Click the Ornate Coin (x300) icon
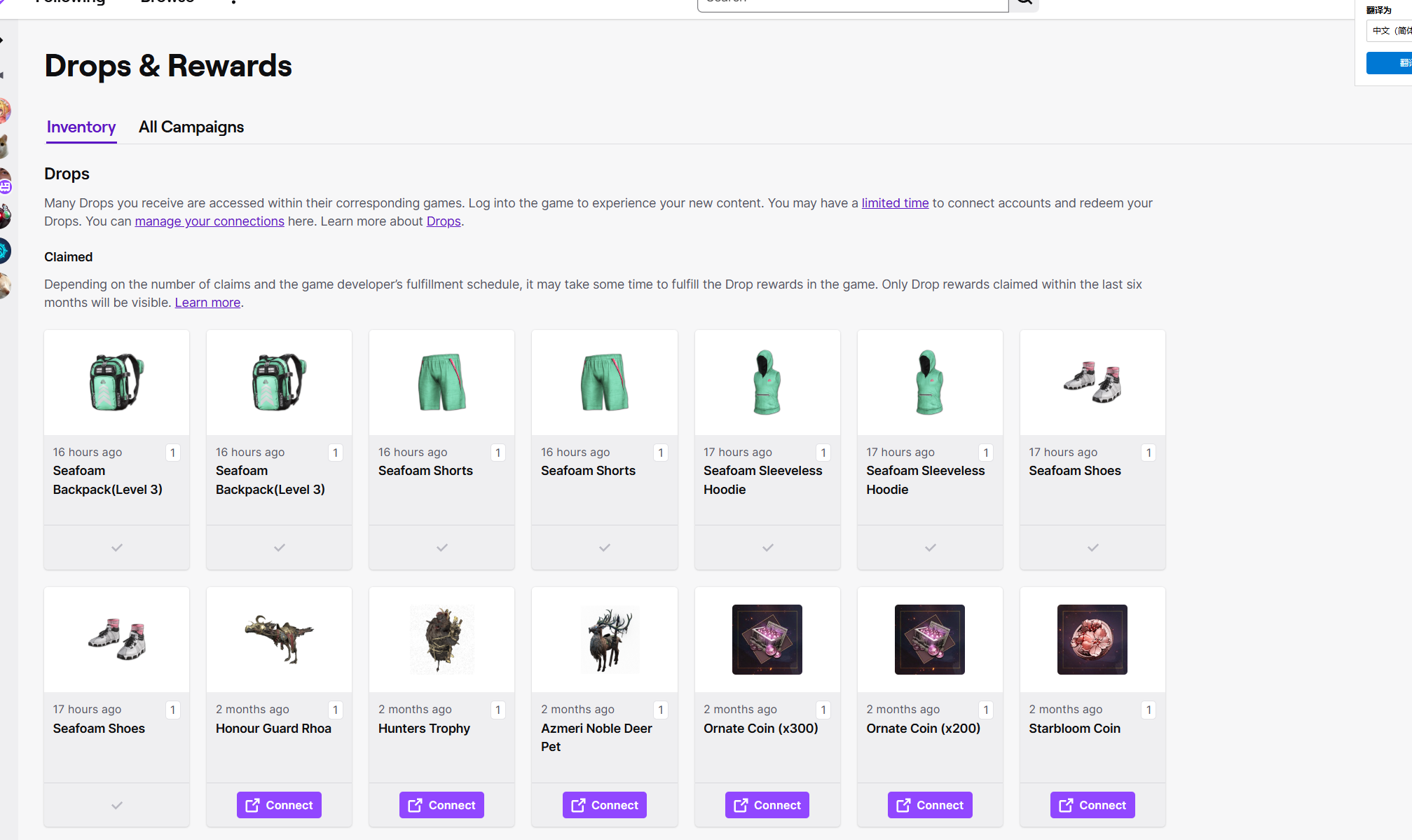Screen dimensions: 1412x840 coord(767,640)
